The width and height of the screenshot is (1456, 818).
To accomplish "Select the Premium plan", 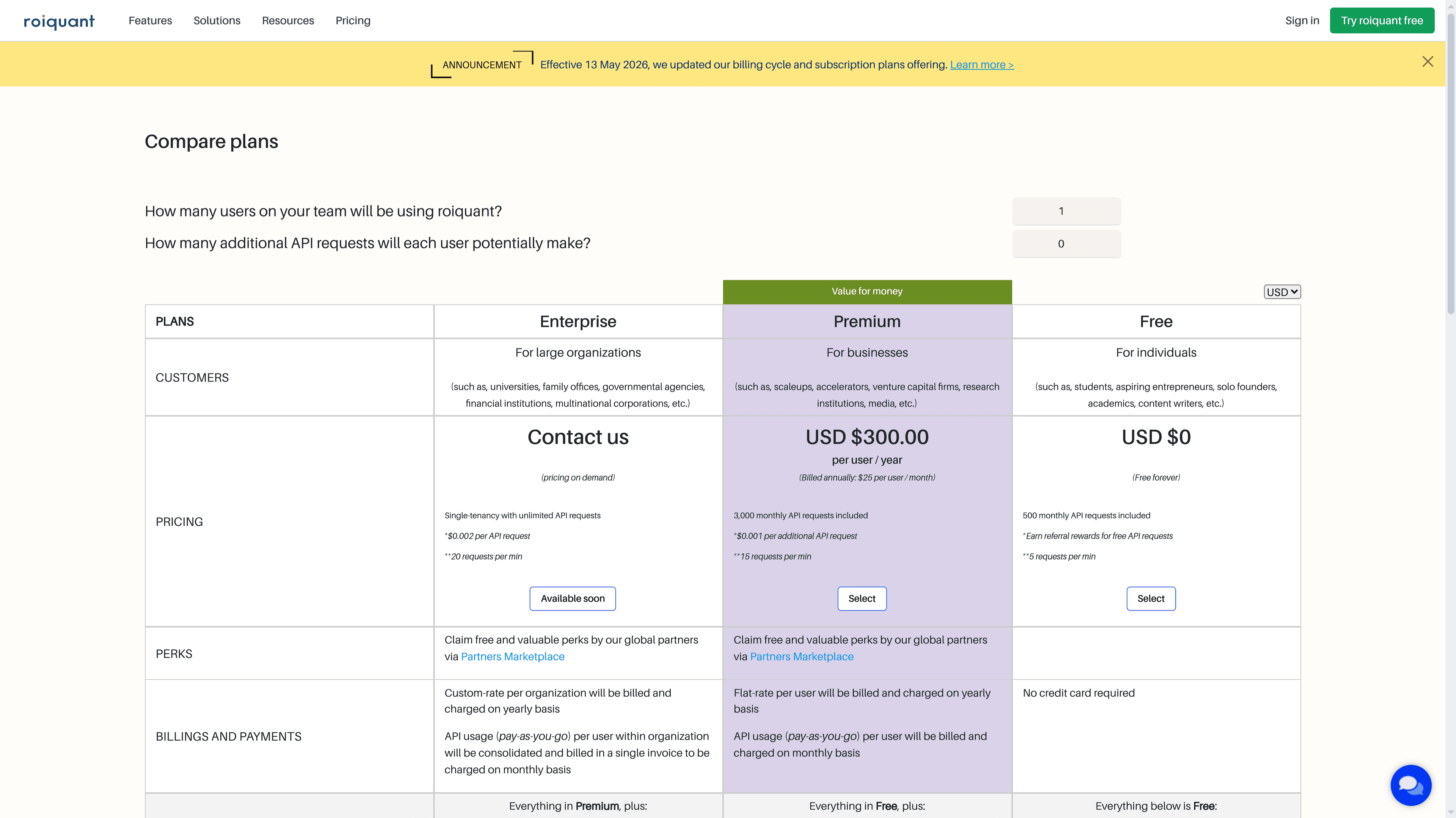I will [861, 599].
